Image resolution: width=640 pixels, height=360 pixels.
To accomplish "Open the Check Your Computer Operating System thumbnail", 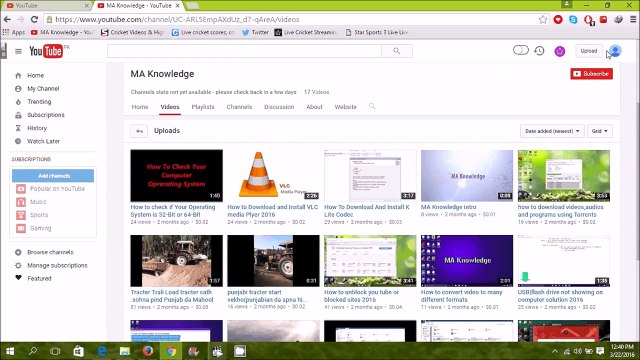I will coord(176,176).
